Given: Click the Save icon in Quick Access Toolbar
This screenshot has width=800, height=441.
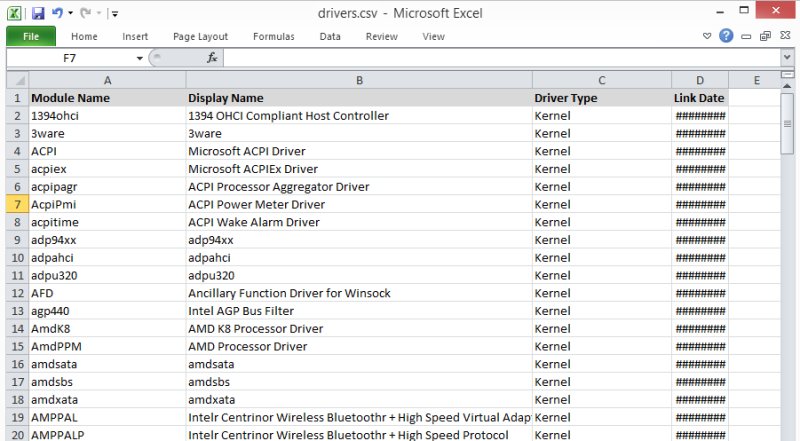Looking at the screenshot, I should point(38,13).
